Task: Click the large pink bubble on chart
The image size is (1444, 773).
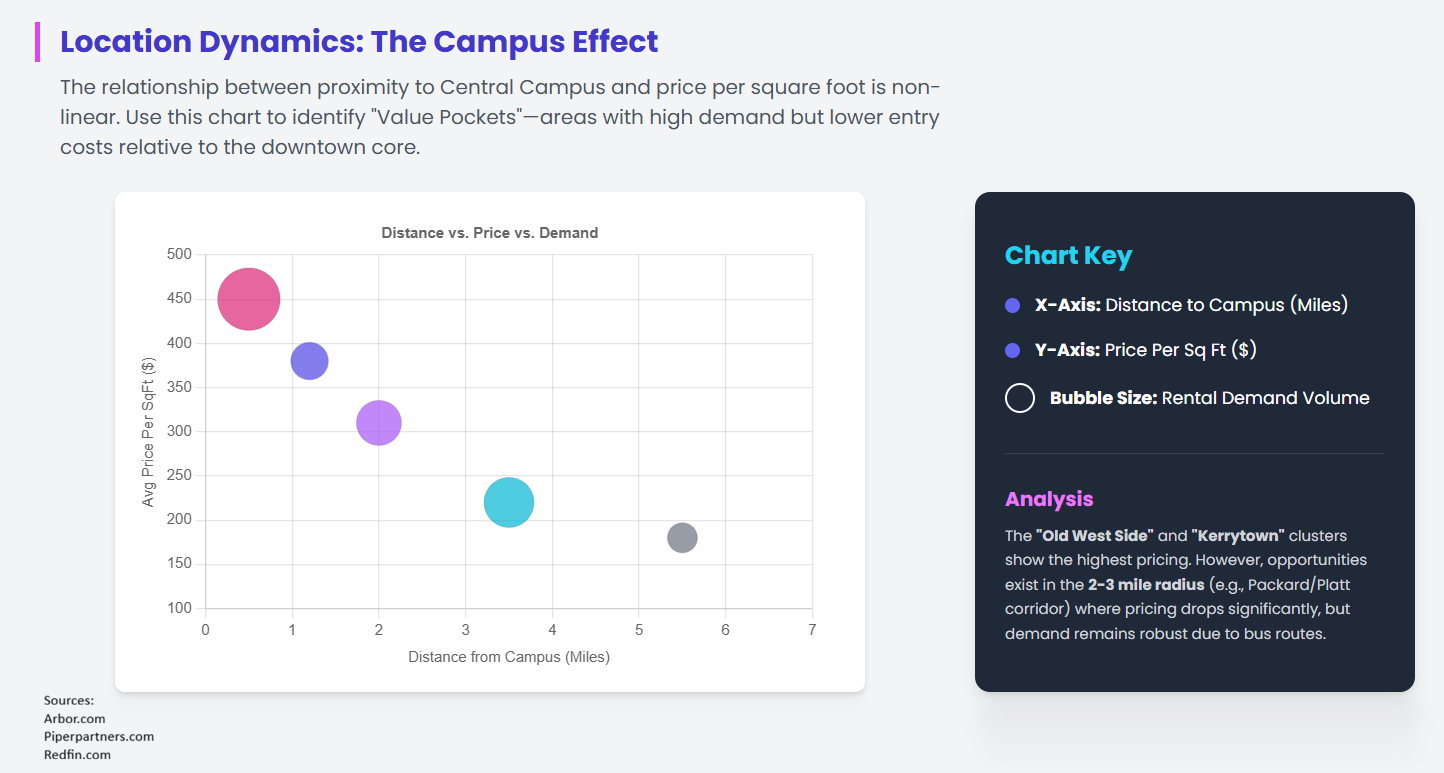Action: [248, 299]
